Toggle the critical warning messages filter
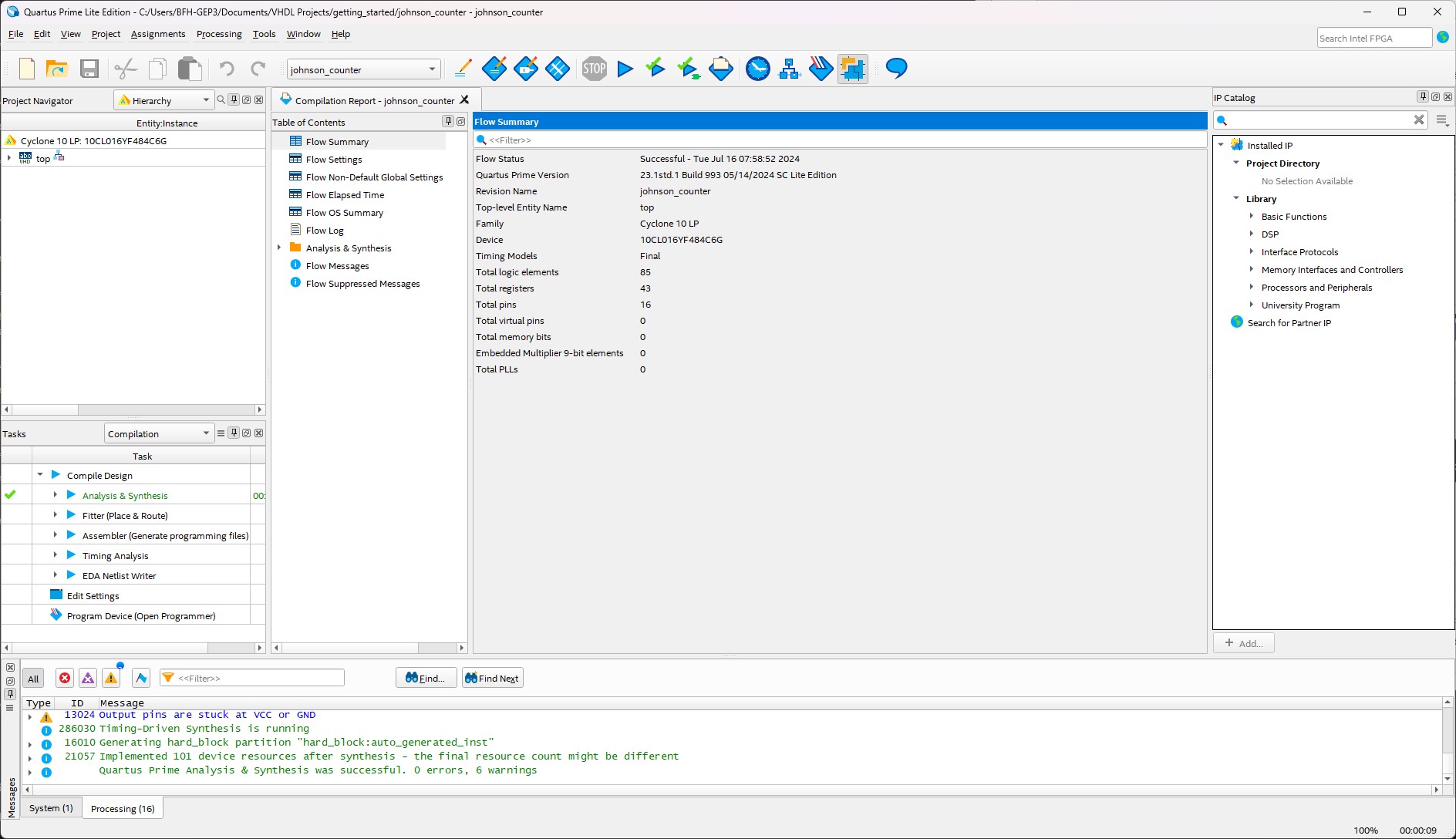Image resolution: width=1456 pixels, height=839 pixels. (88, 679)
